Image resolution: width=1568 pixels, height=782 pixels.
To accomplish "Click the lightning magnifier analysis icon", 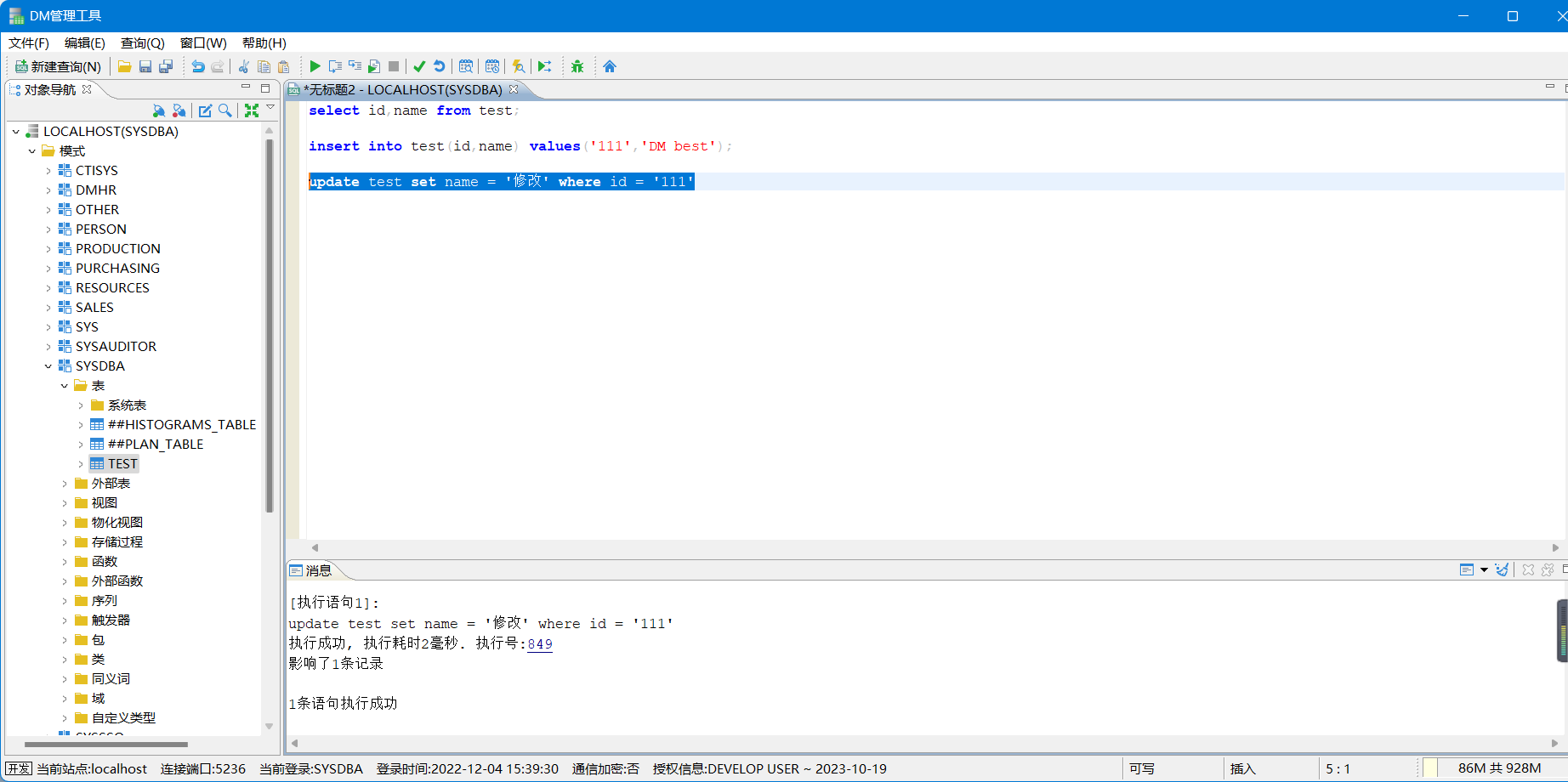I will pos(519,66).
